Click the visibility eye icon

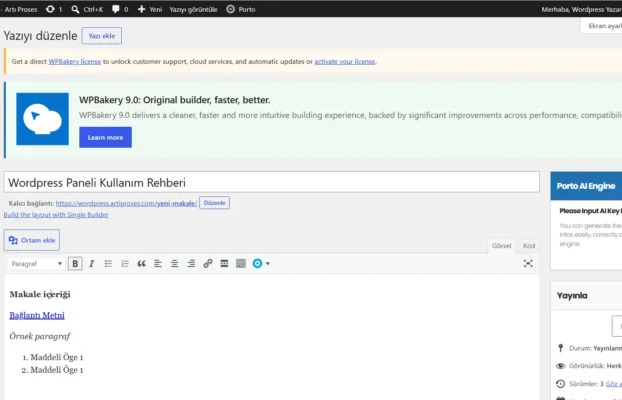click(561, 366)
